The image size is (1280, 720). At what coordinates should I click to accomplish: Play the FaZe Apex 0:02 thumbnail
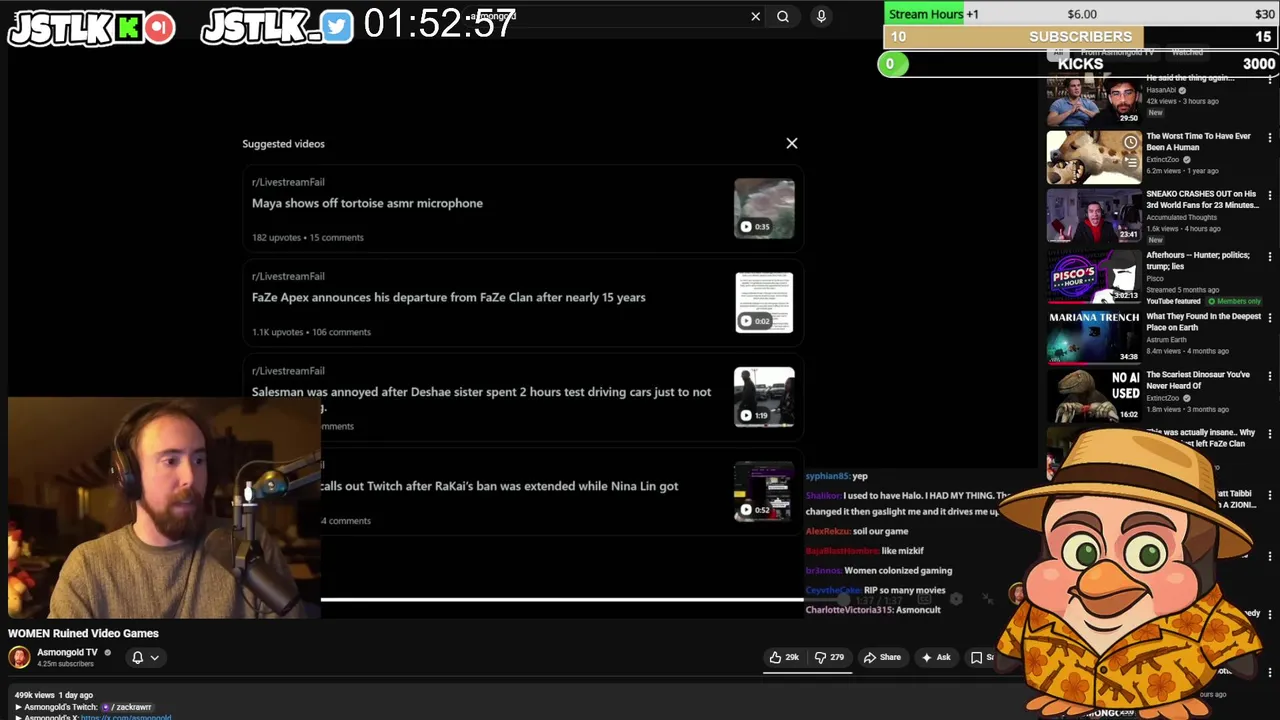[764, 302]
